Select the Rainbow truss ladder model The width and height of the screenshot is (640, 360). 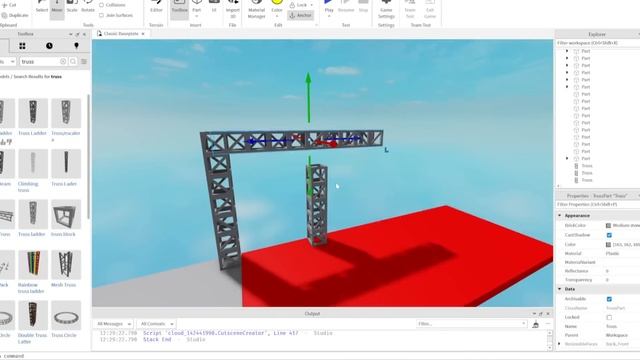pyautogui.click(x=33, y=272)
